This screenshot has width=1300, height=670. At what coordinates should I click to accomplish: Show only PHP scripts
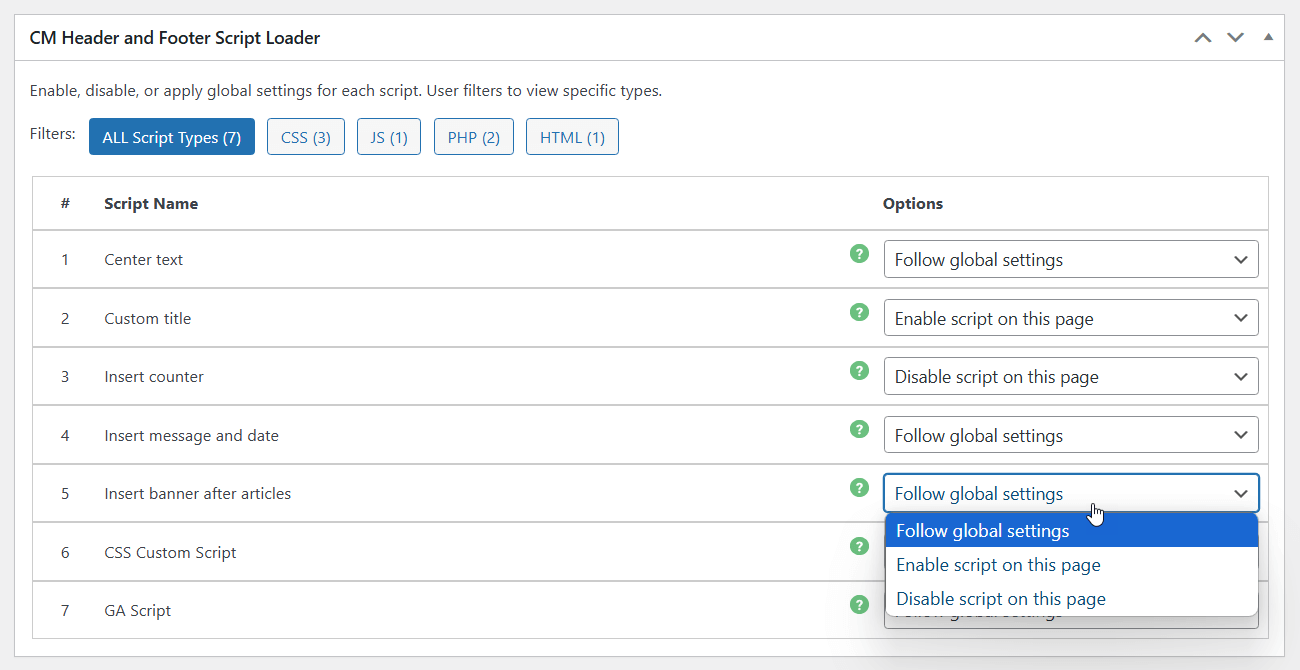click(x=474, y=138)
